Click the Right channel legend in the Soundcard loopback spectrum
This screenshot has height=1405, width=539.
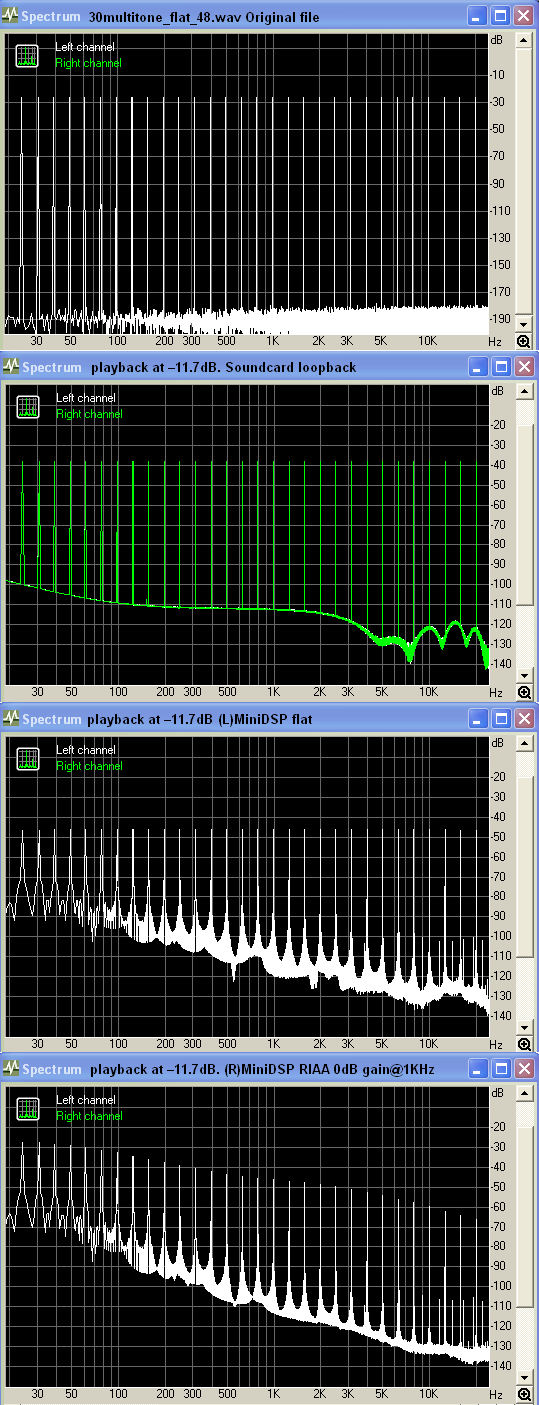click(x=89, y=414)
